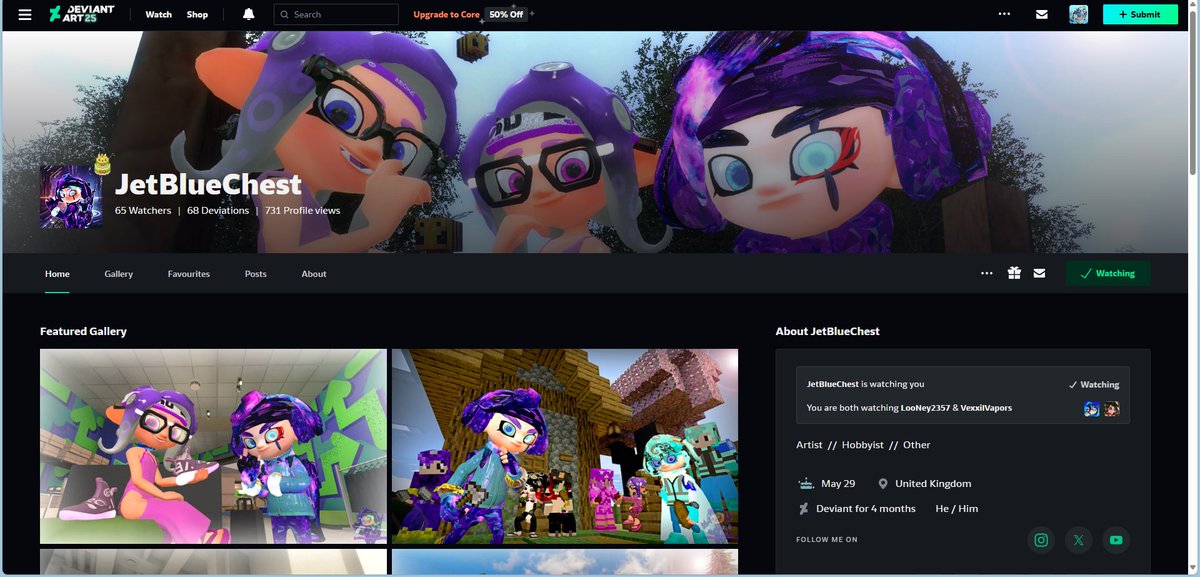Click the VexxilVapors mutual watcher avatar
1200x577 pixels.
pyautogui.click(x=1111, y=408)
